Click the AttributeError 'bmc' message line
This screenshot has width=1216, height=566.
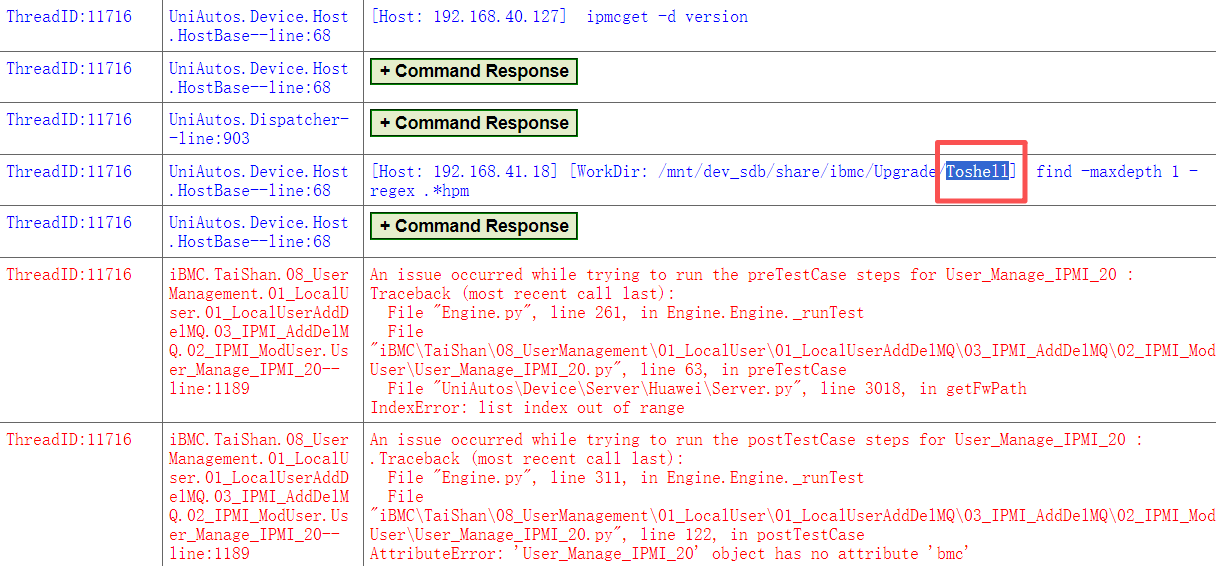(x=669, y=554)
